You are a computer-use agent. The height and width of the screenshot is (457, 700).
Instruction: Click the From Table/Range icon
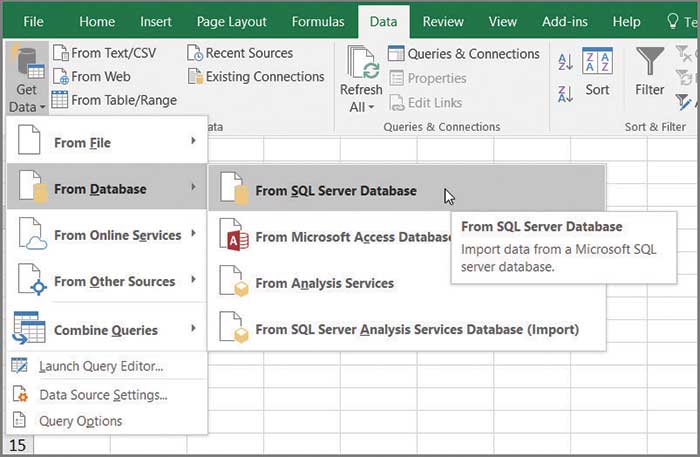tap(60, 99)
